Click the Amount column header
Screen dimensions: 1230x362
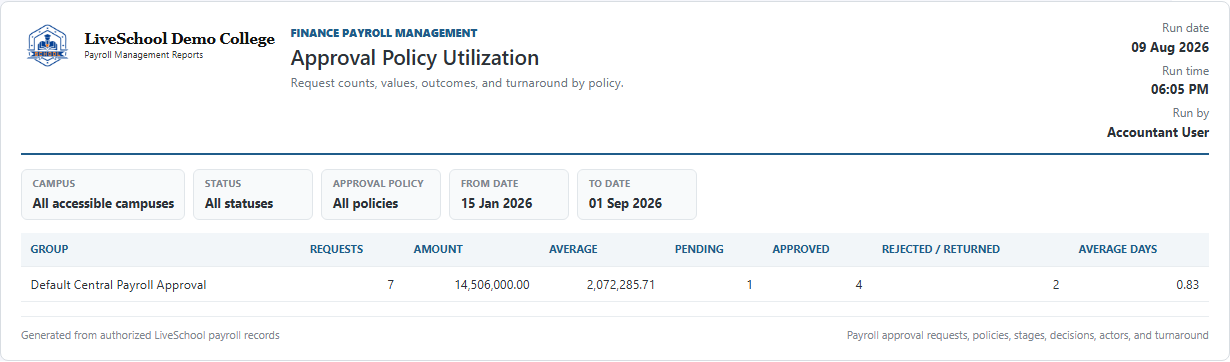pos(438,249)
